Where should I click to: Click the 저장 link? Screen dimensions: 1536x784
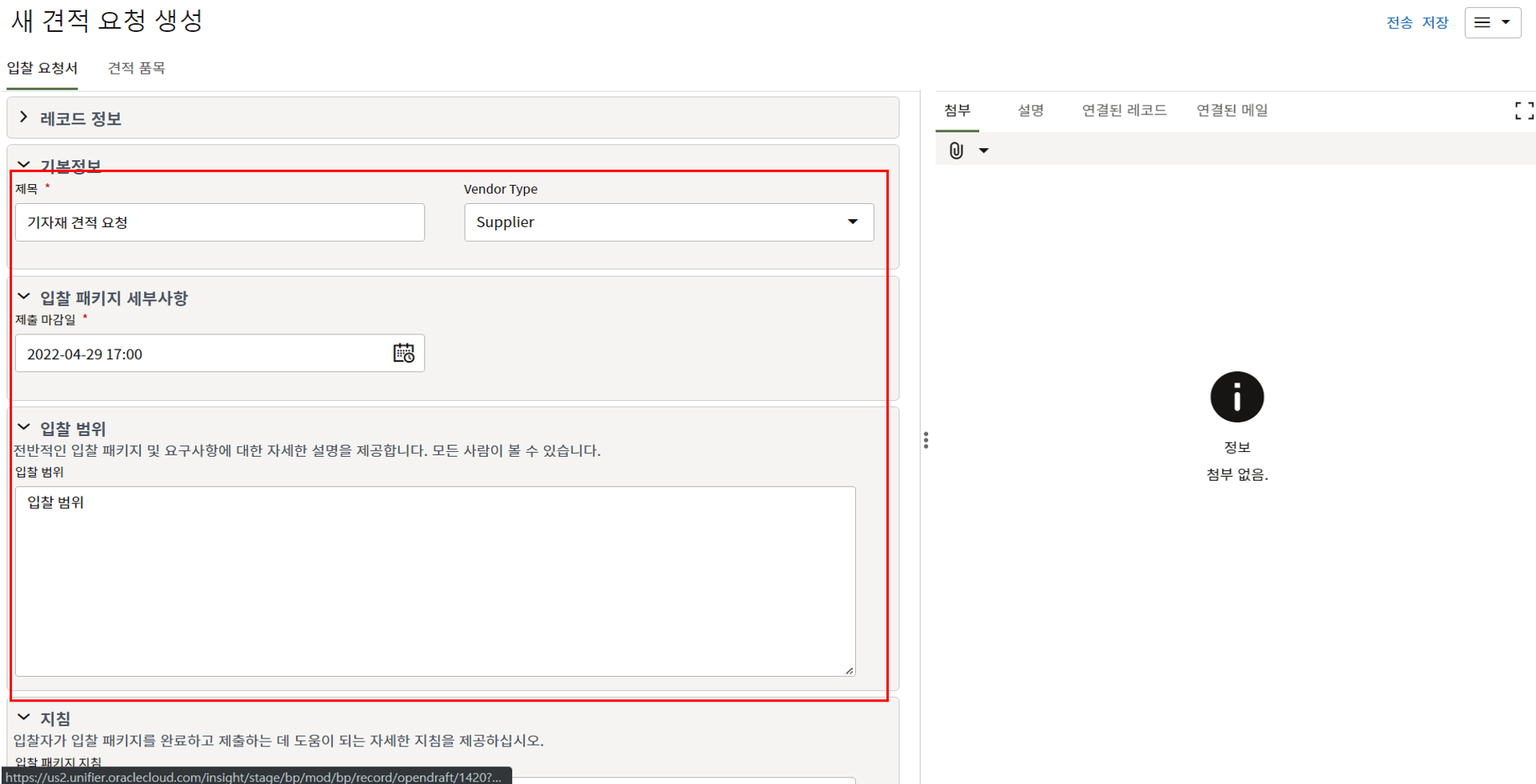[x=1435, y=22]
